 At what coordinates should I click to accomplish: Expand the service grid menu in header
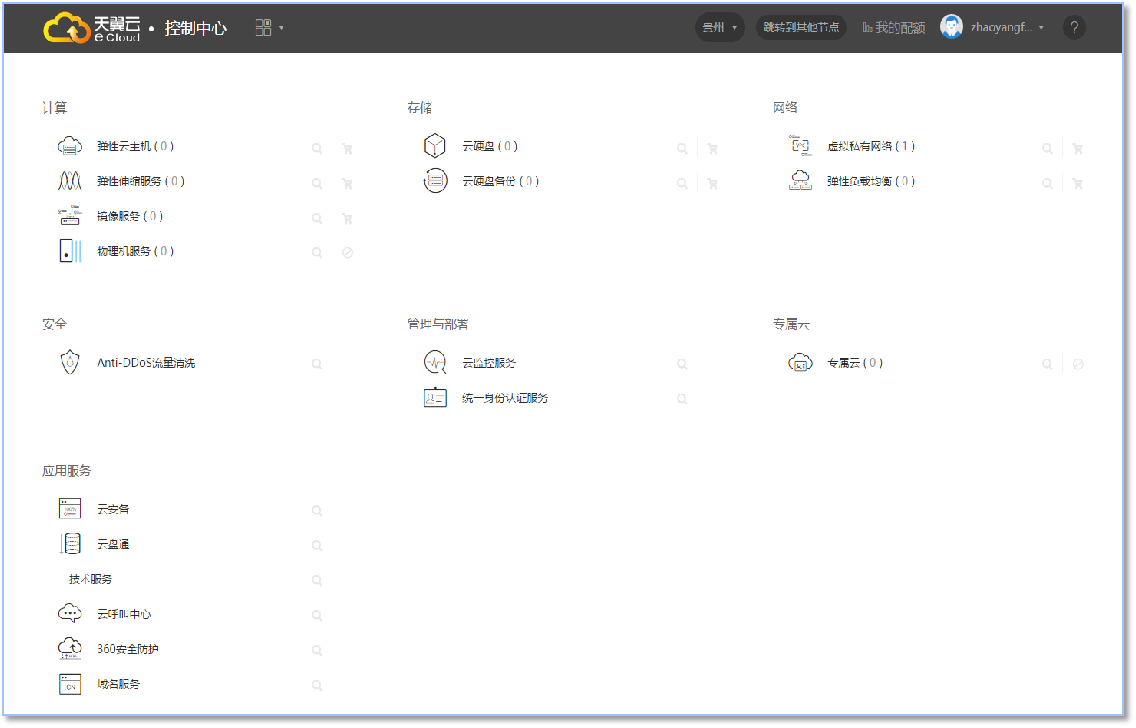tap(269, 28)
